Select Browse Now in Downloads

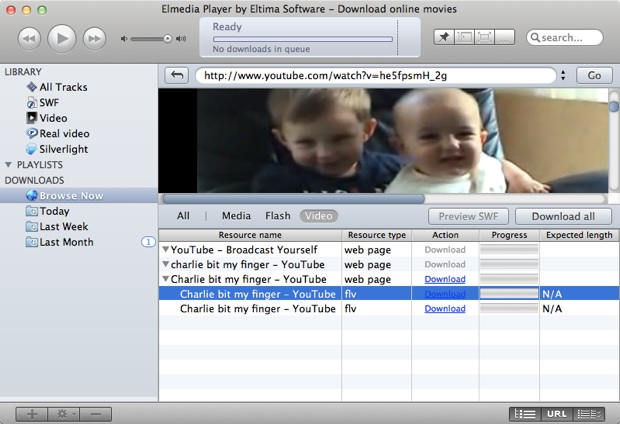tap(79, 195)
